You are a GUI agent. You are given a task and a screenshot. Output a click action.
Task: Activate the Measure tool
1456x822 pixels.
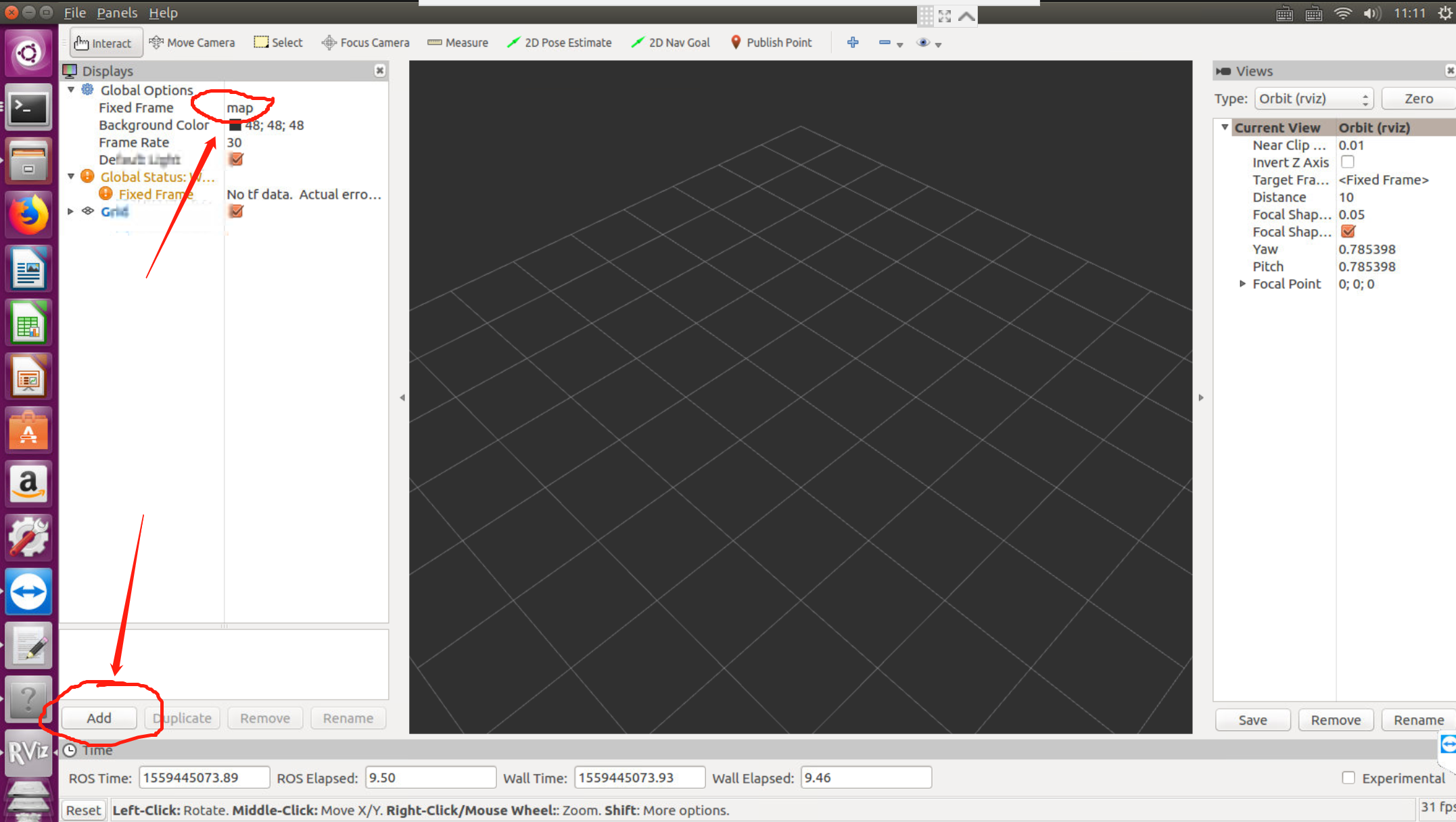[x=458, y=43]
